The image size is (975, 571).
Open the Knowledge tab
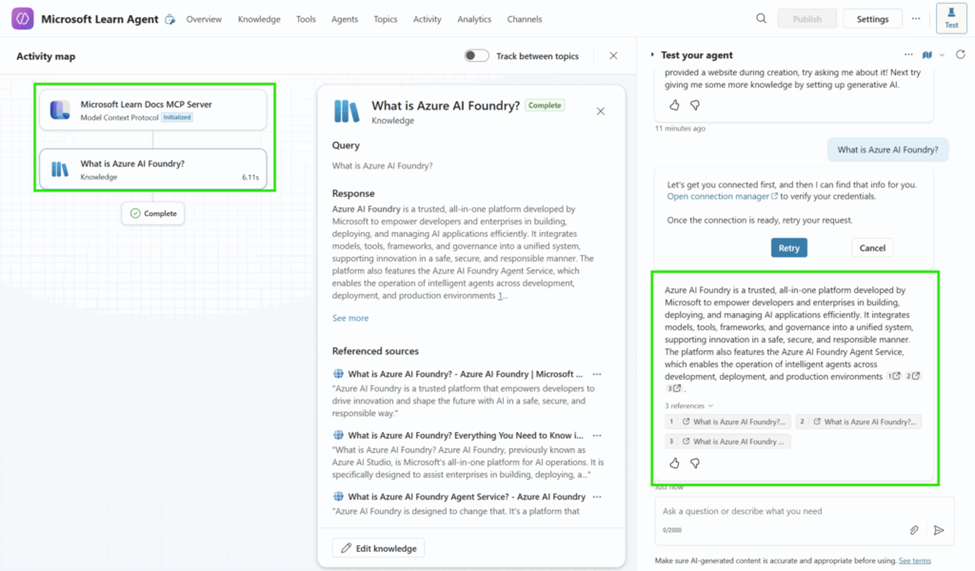[259, 19]
